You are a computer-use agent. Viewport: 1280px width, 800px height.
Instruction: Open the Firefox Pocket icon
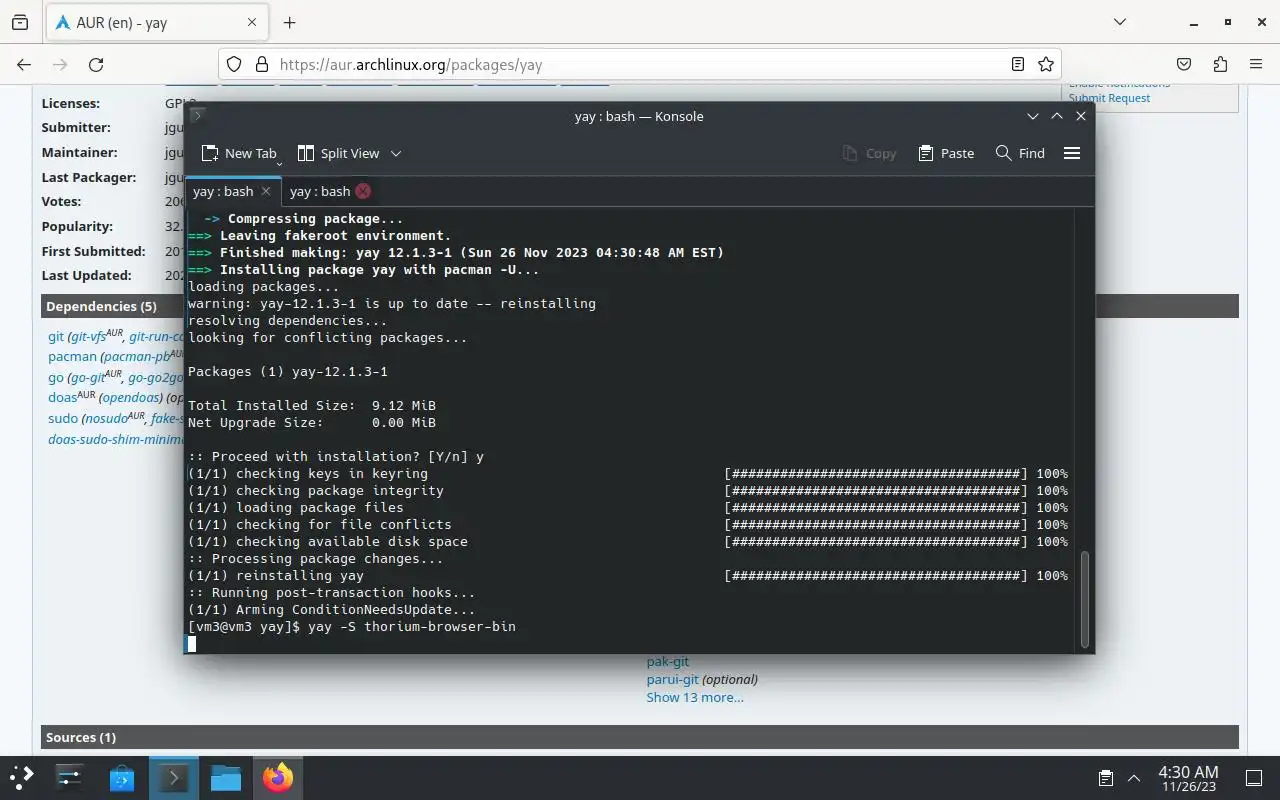pos(1184,64)
